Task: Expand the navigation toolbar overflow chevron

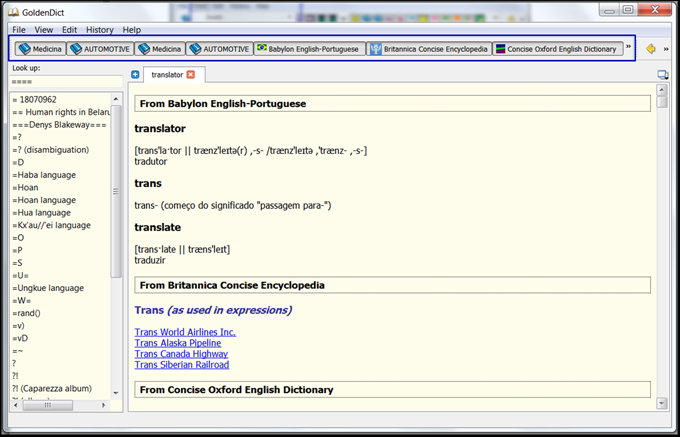Action: coord(666,49)
